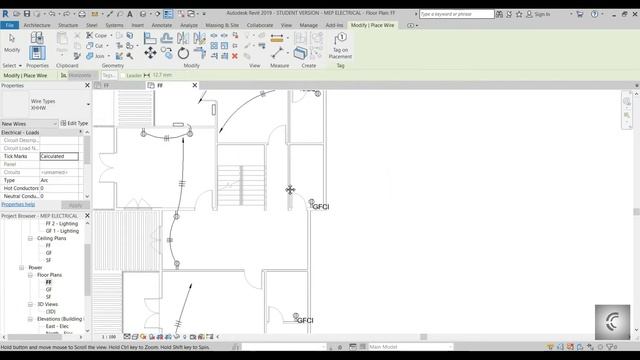Toggle the highlighted Thin Lines icon in quick access toolbar

[168, 14]
